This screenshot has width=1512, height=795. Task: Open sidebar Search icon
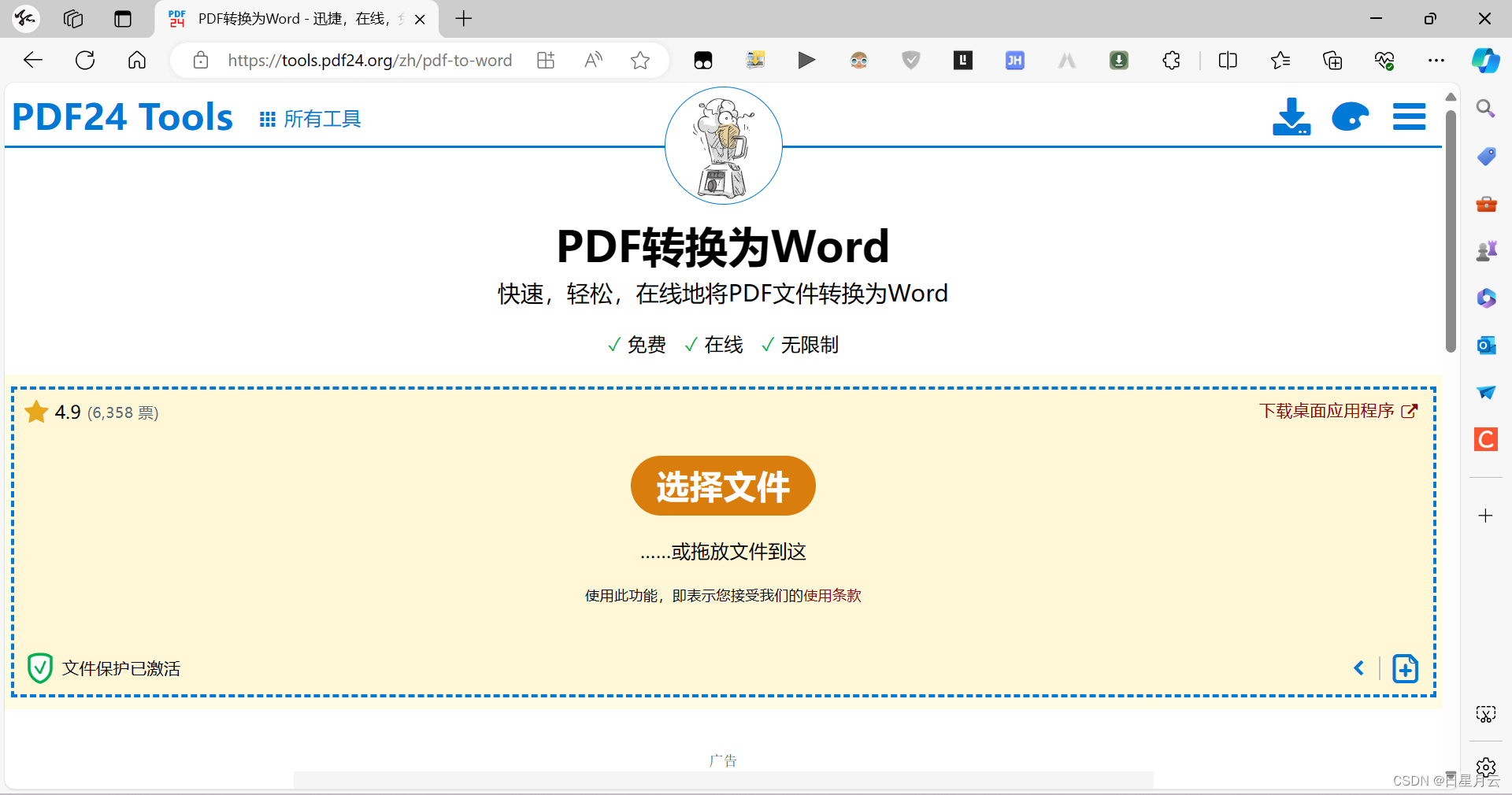[x=1486, y=109]
